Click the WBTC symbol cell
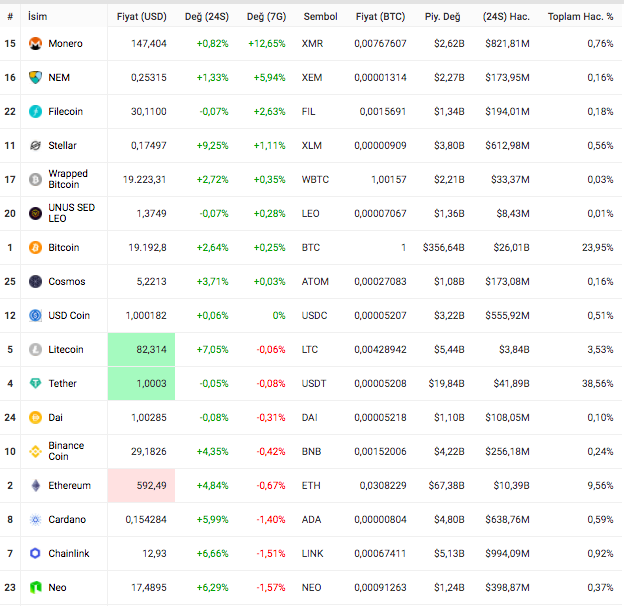Image resolution: width=624 pixels, height=606 pixels. pyautogui.click(x=315, y=179)
